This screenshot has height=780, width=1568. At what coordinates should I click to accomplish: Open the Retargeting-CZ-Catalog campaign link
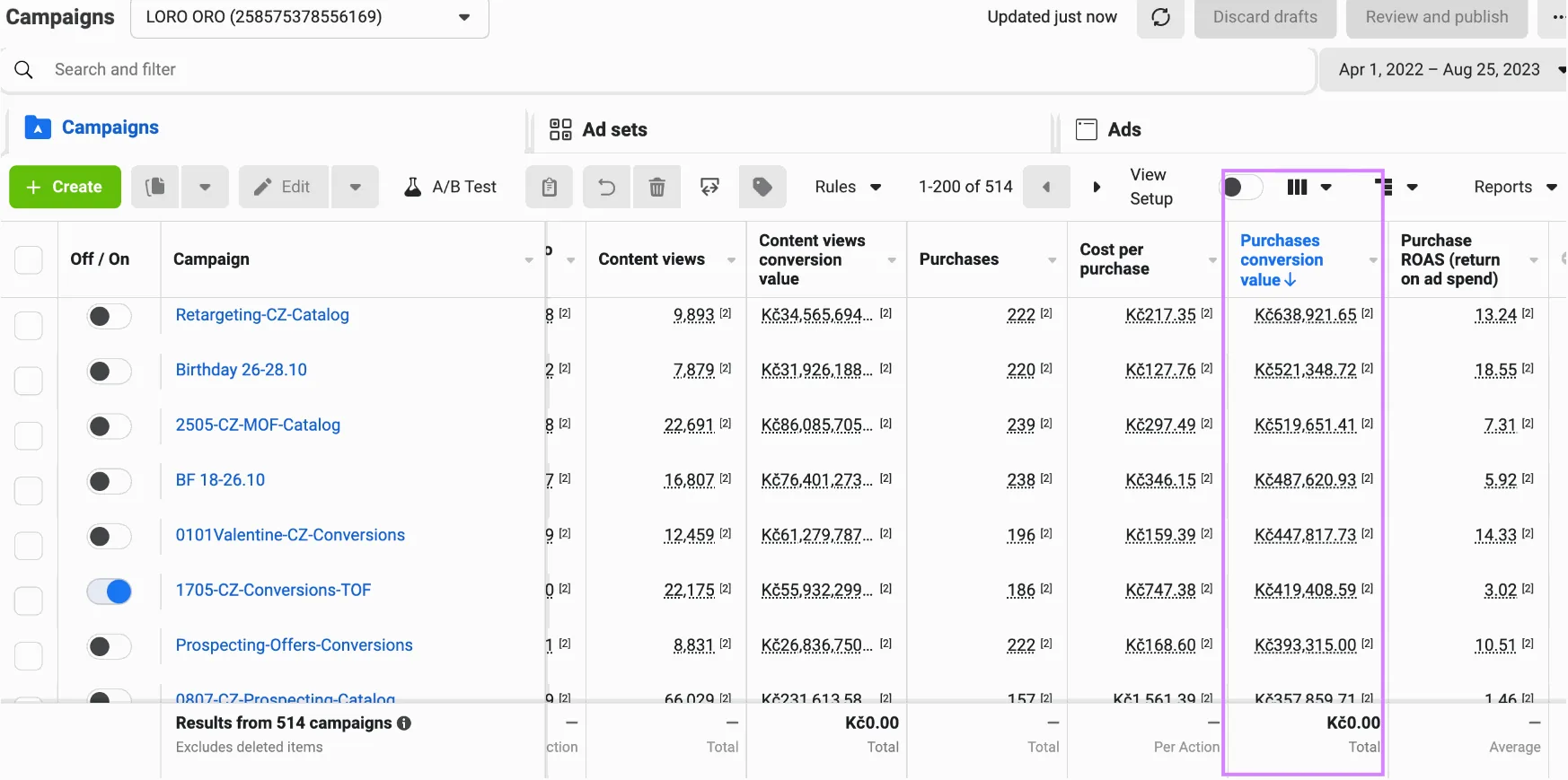point(262,315)
